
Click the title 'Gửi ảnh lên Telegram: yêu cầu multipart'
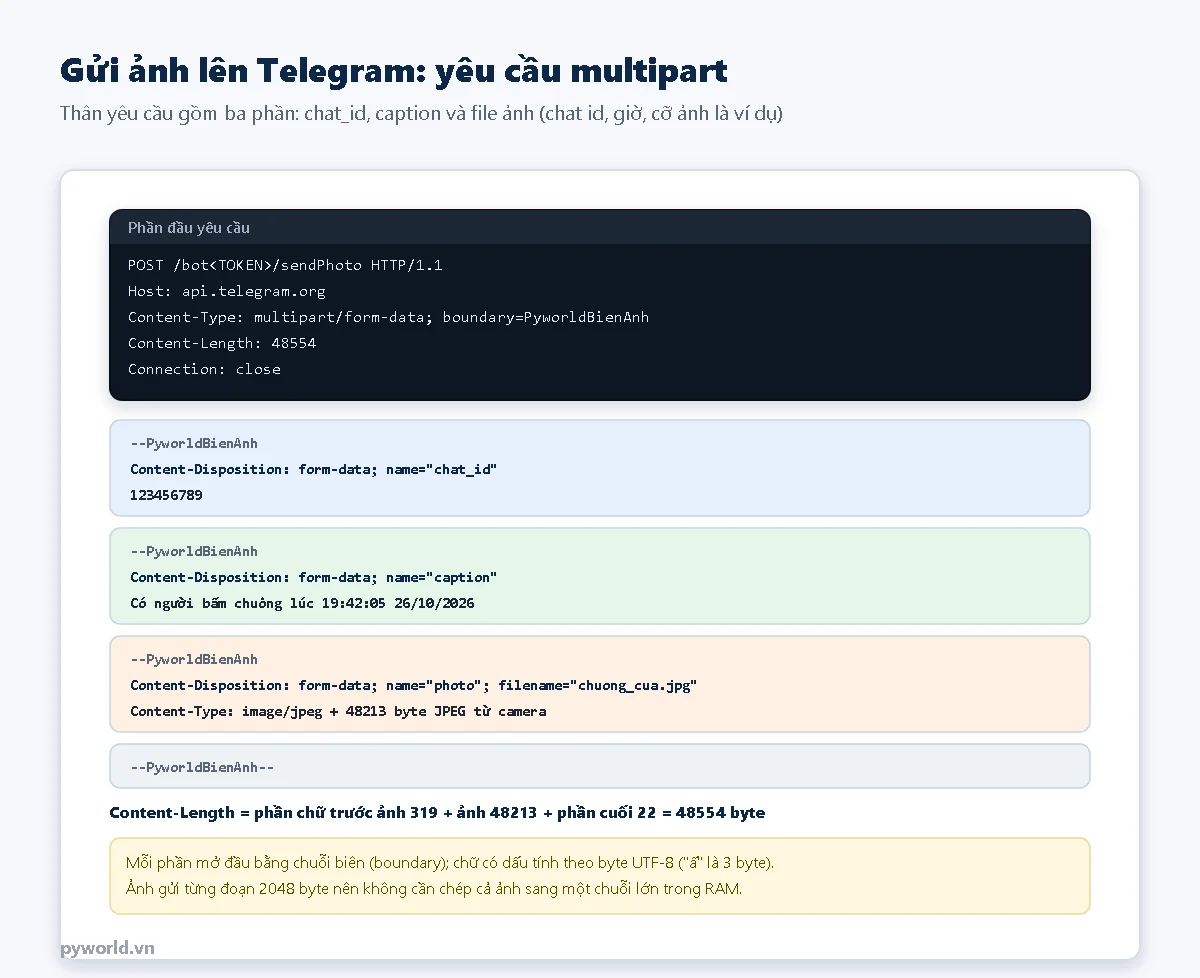pyautogui.click(x=394, y=71)
